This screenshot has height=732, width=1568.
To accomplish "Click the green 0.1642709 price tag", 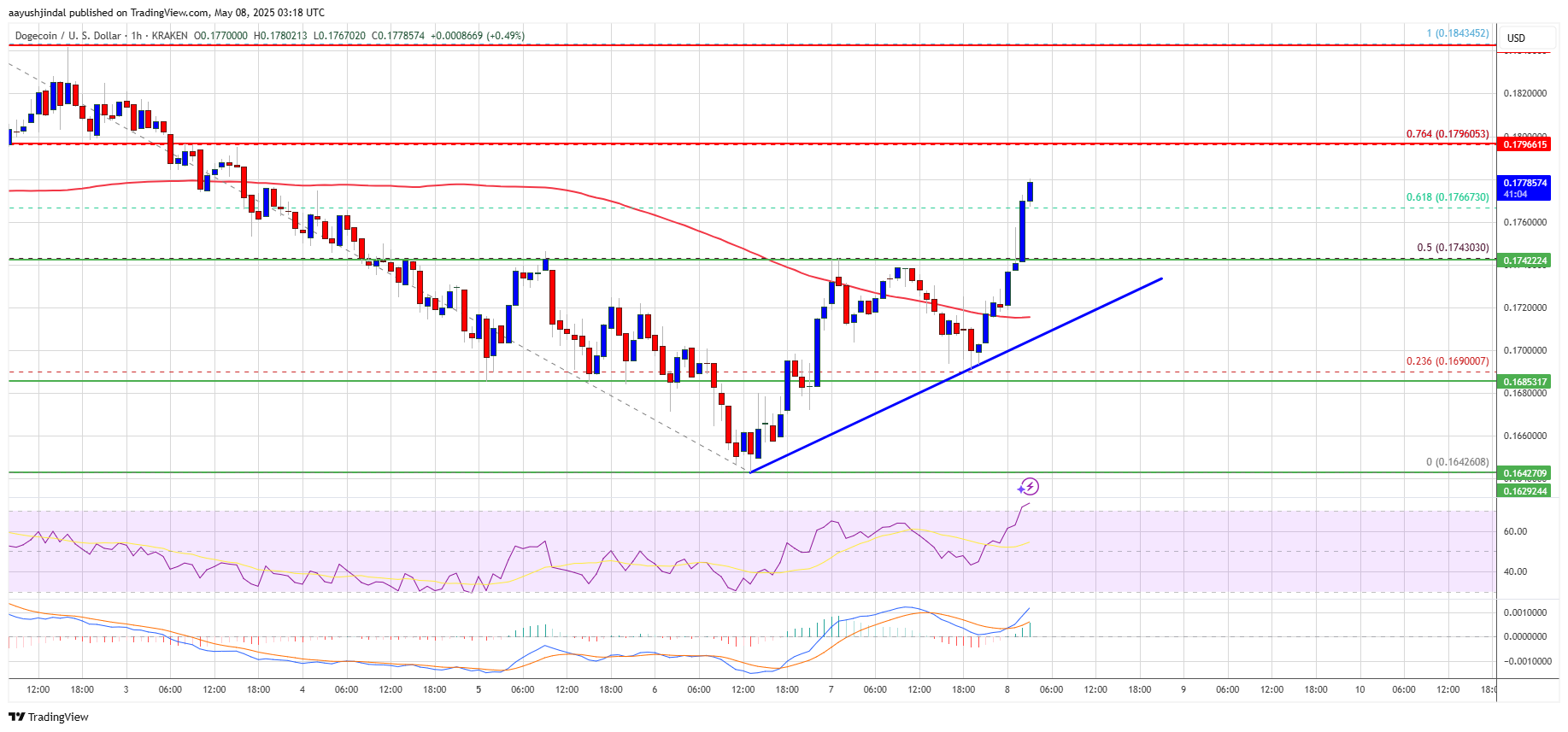I will [1524, 472].
